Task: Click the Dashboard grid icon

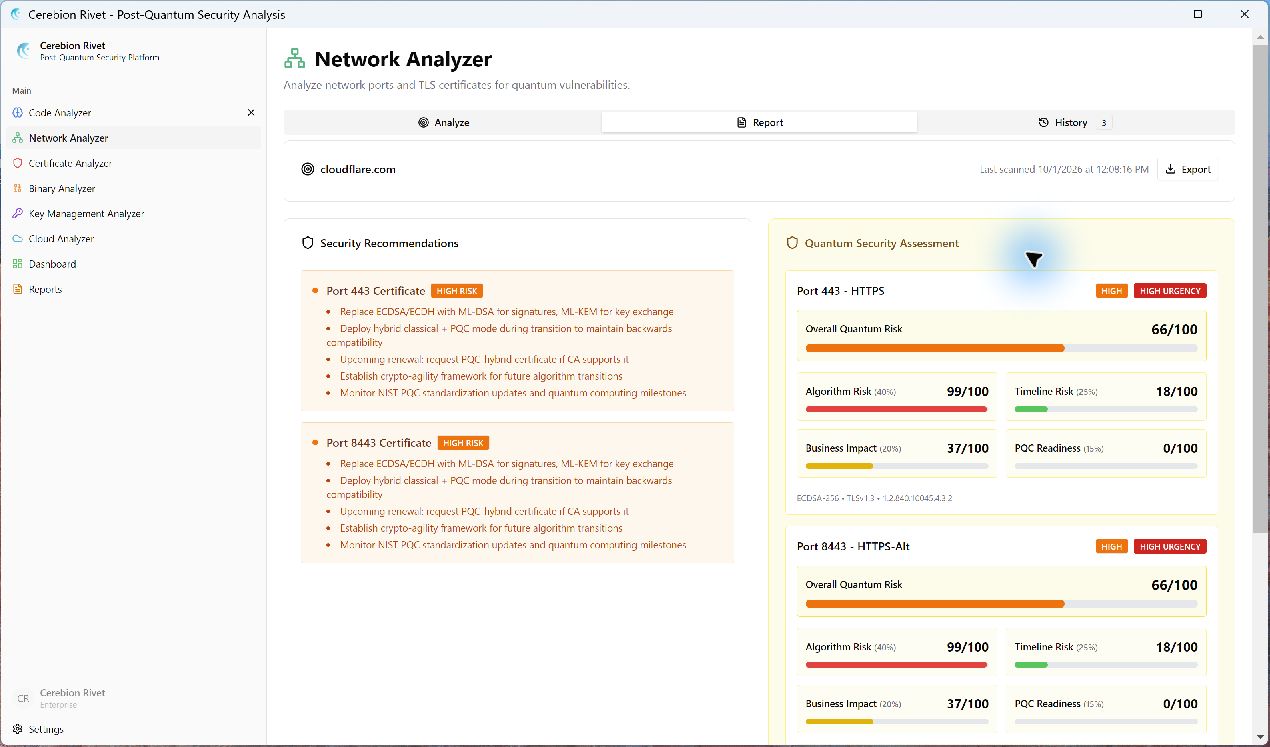Action: click(17, 264)
